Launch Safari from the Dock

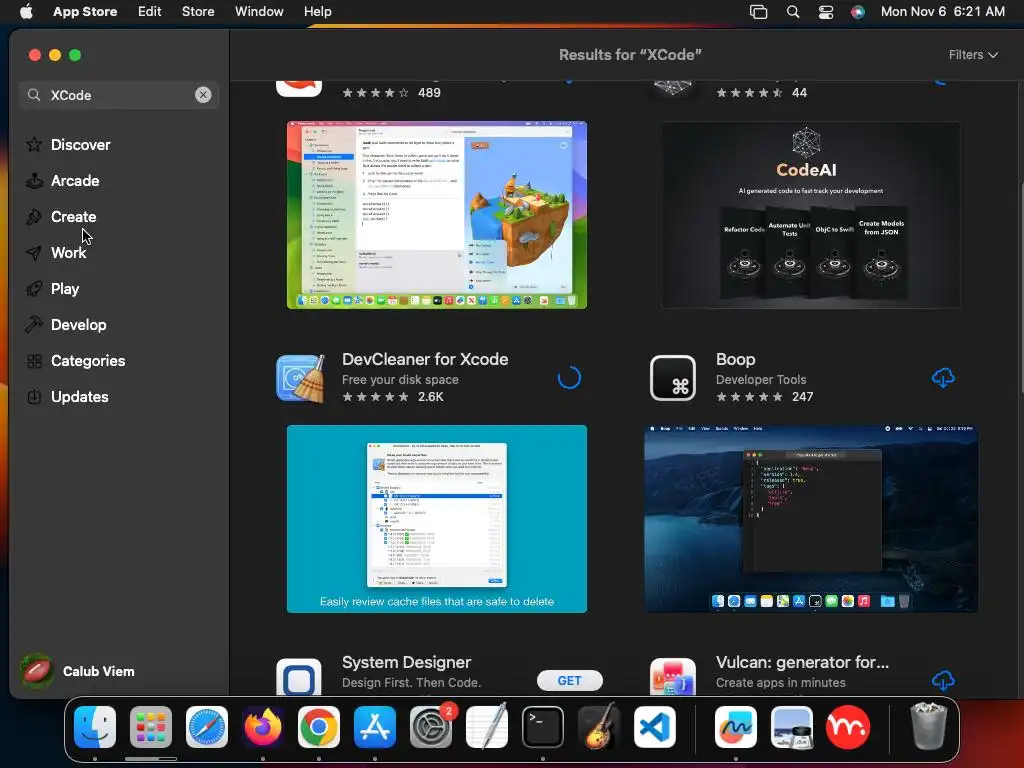pyautogui.click(x=207, y=727)
